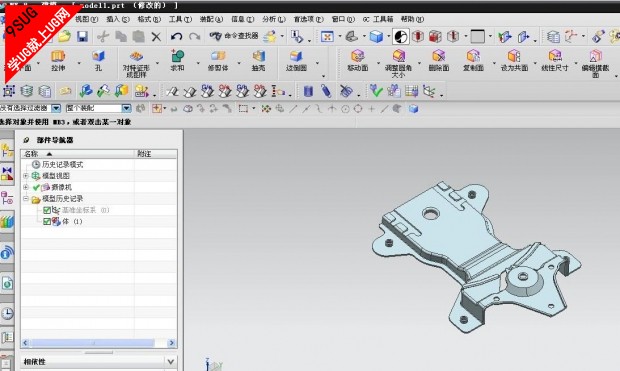Image resolution: width=620 pixels, height=371 pixels.
Task: Uncheck the 体 (1) feature checkbox
Action: pyautogui.click(x=47, y=221)
